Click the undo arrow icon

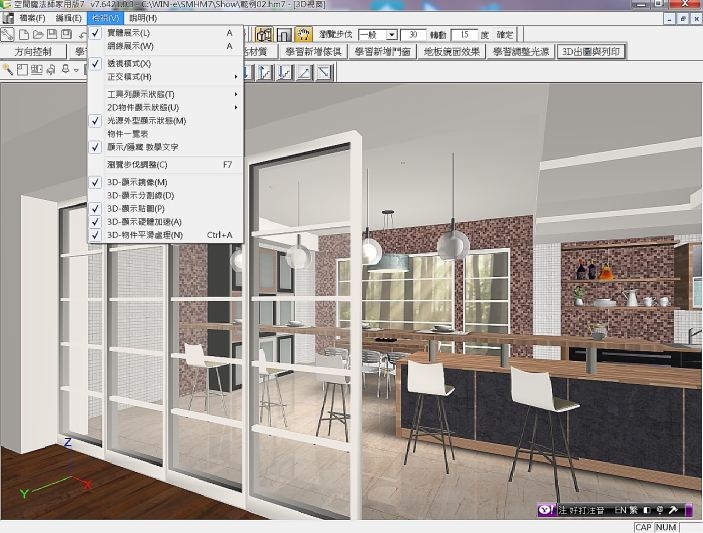point(83,35)
